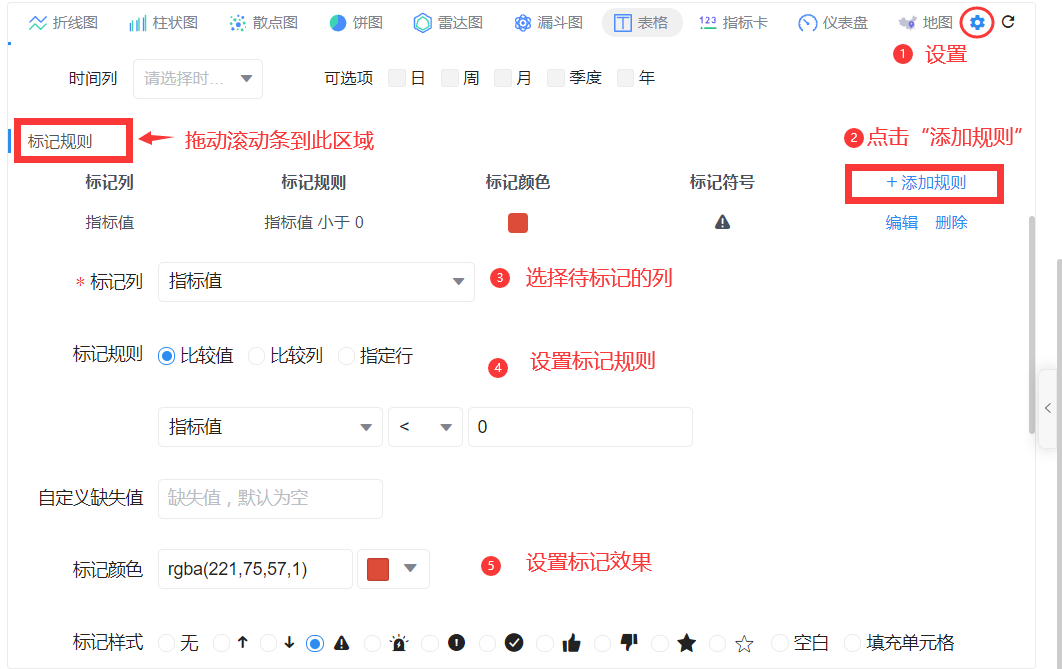Focus the comparison value field containing 0
Screen dimensions: 1062x669
(580, 427)
